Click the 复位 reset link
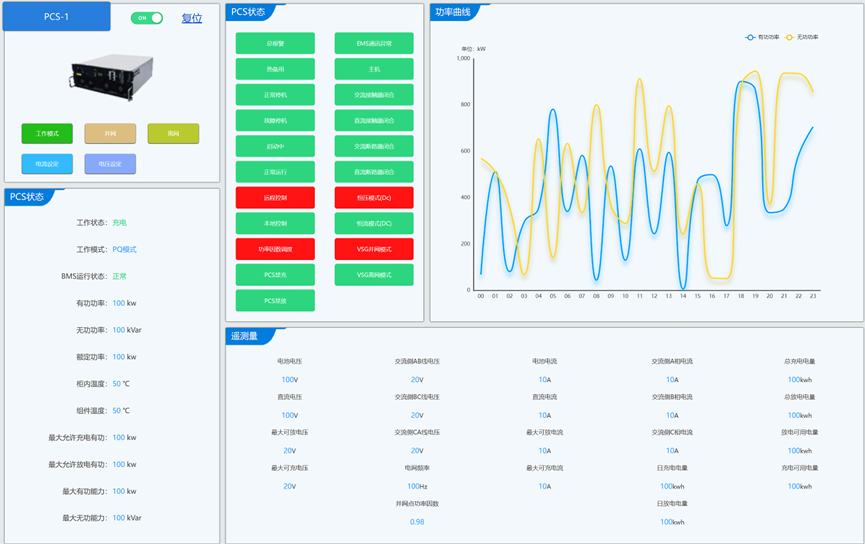Screen dimensions: 865x544 coord(192,18)
